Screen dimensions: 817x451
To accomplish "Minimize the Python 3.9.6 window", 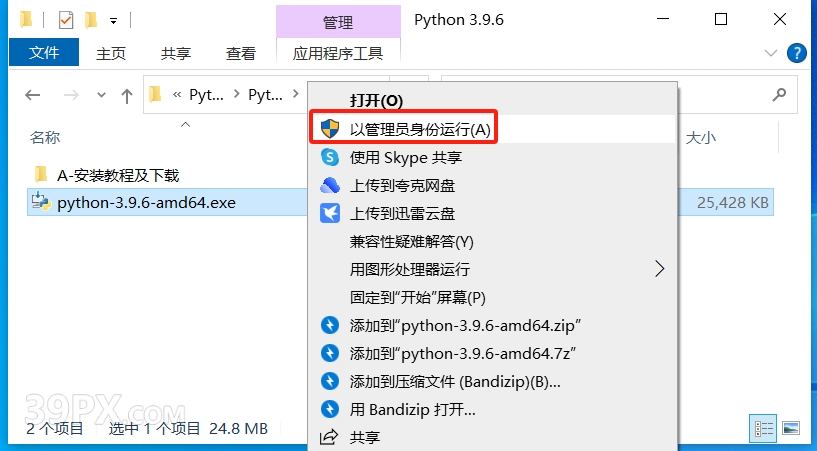I will 663,19.
